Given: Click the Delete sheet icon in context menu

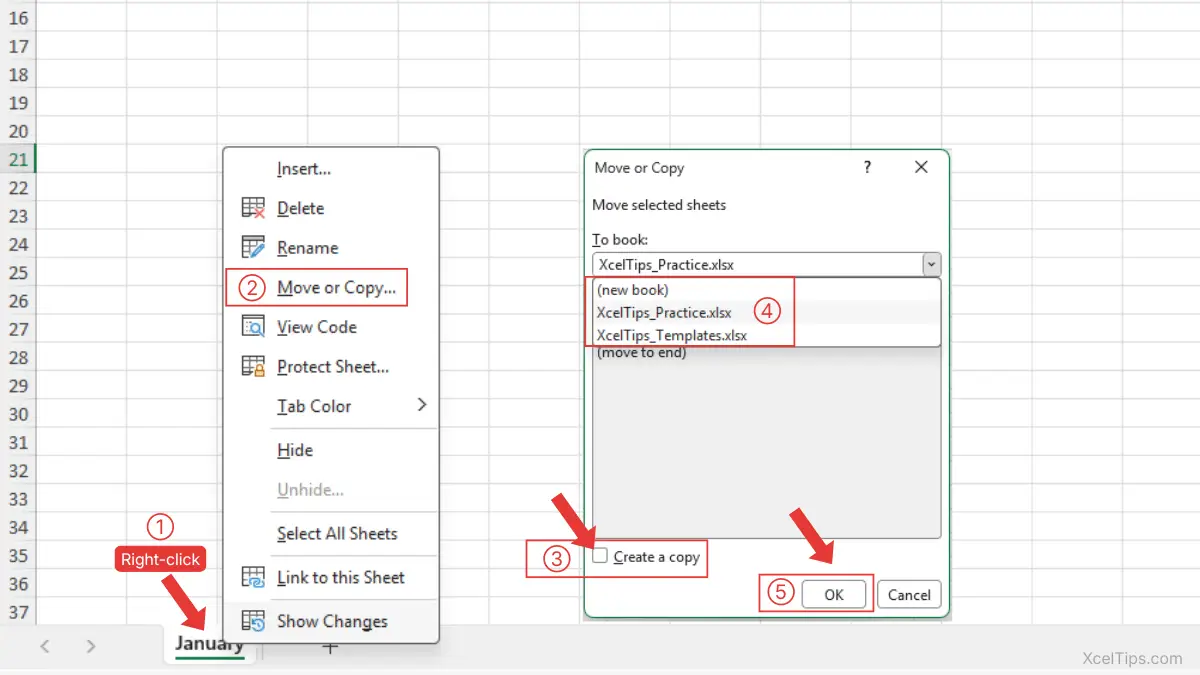Looking at the screenshot, I should (253, 208).
